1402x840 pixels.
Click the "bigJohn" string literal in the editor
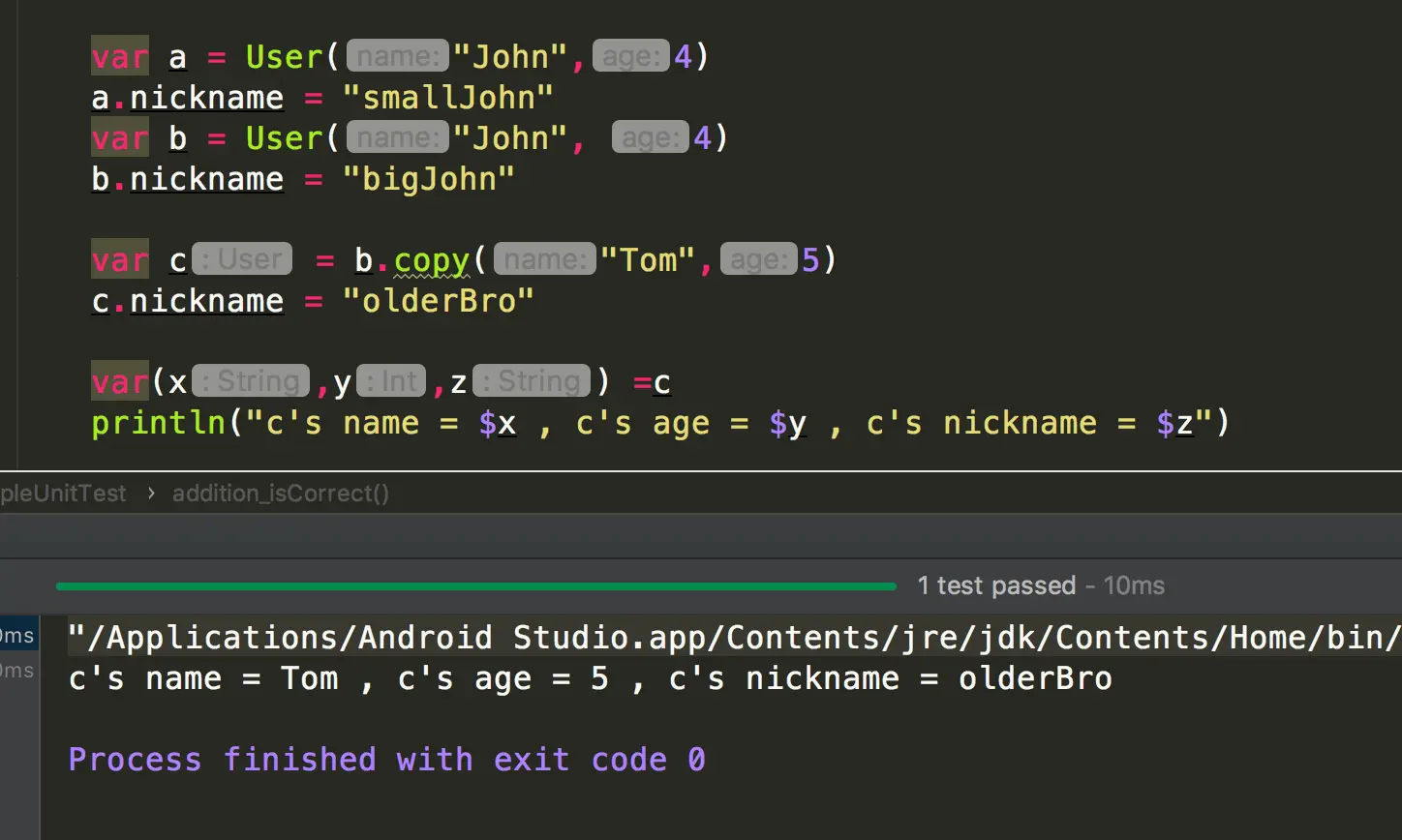tap(428, 179)
